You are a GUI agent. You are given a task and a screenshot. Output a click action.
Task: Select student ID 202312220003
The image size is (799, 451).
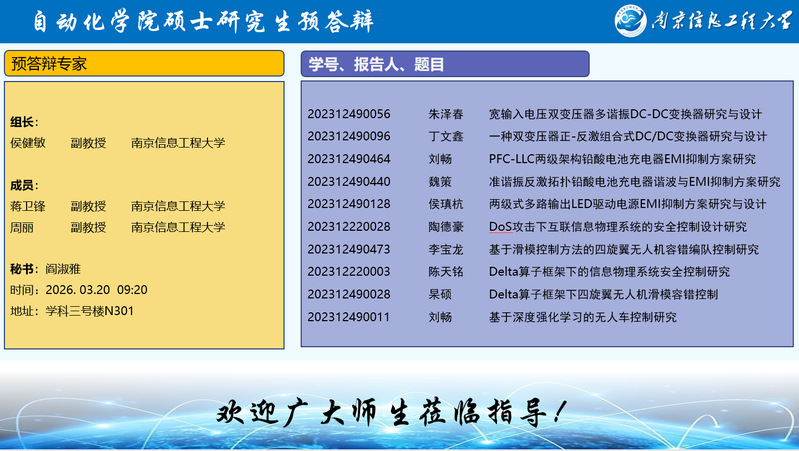(x=349, y=272)
